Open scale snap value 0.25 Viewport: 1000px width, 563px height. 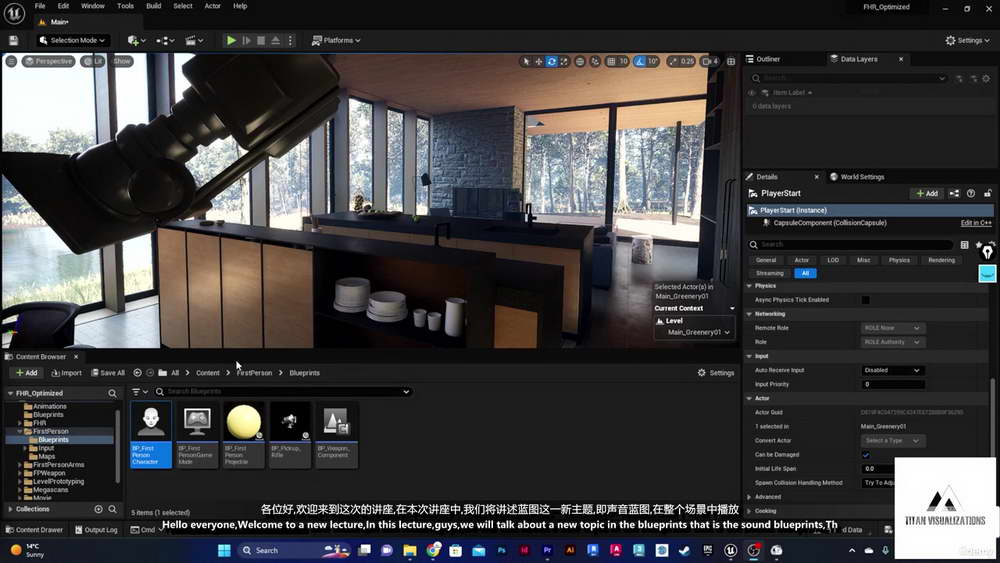click(x=687, y=61)
